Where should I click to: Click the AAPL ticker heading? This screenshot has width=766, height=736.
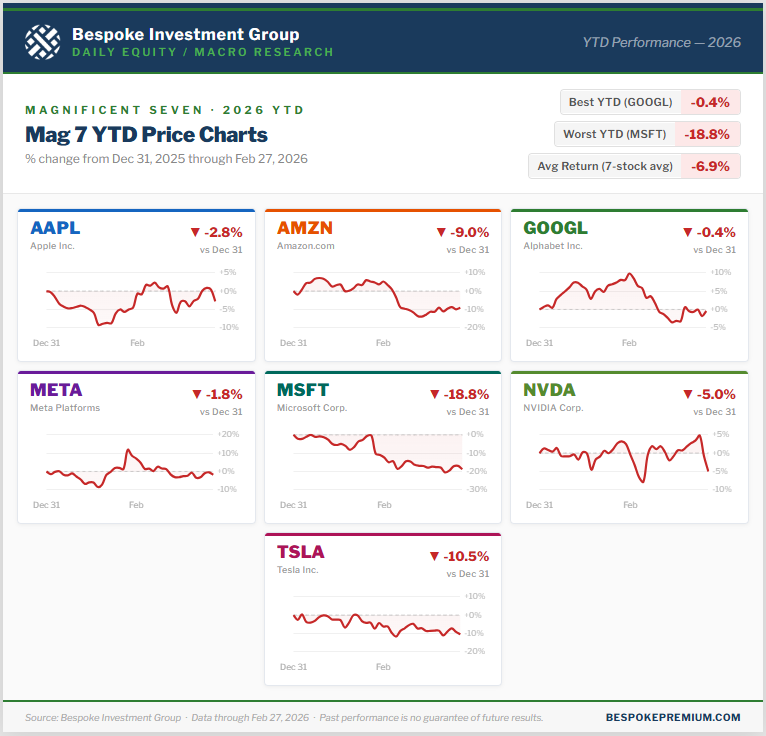click(x=55, y=227)
